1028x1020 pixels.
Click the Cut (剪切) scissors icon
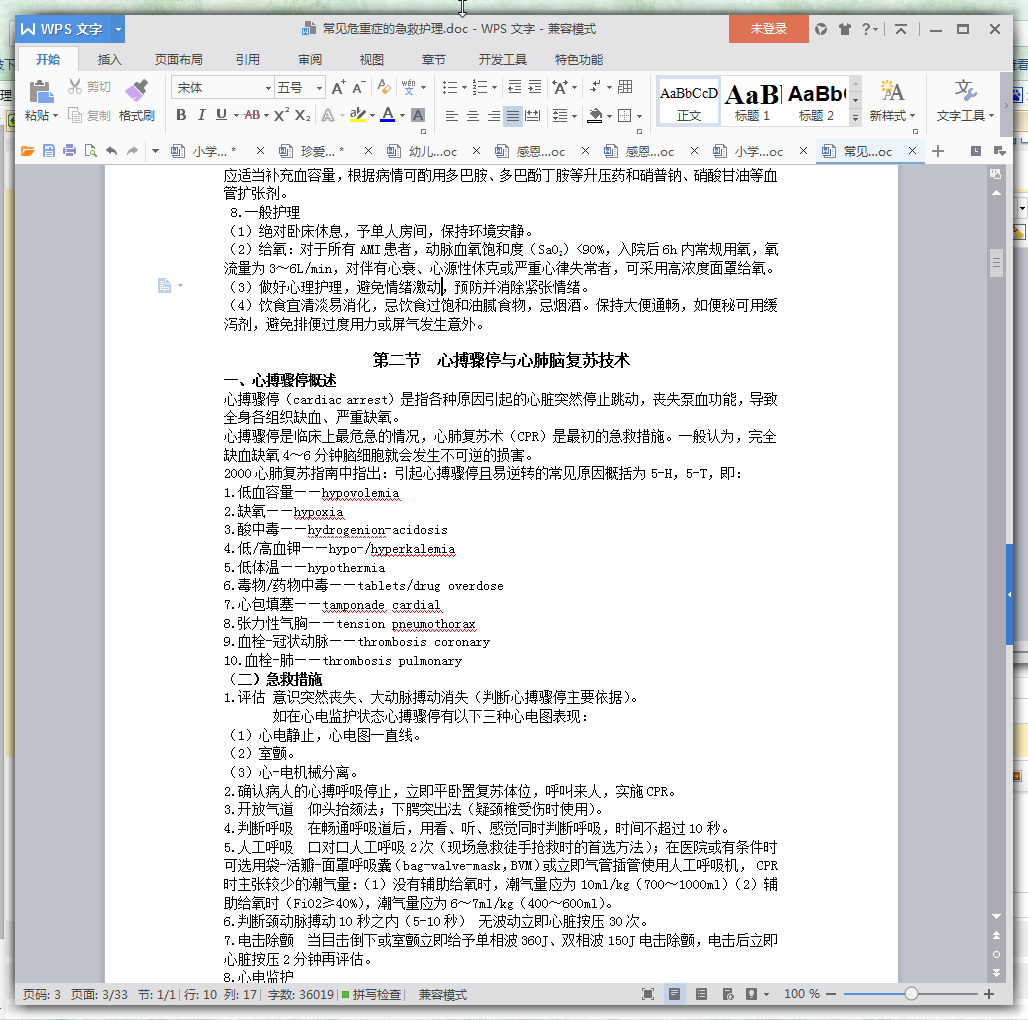point(75,87)
